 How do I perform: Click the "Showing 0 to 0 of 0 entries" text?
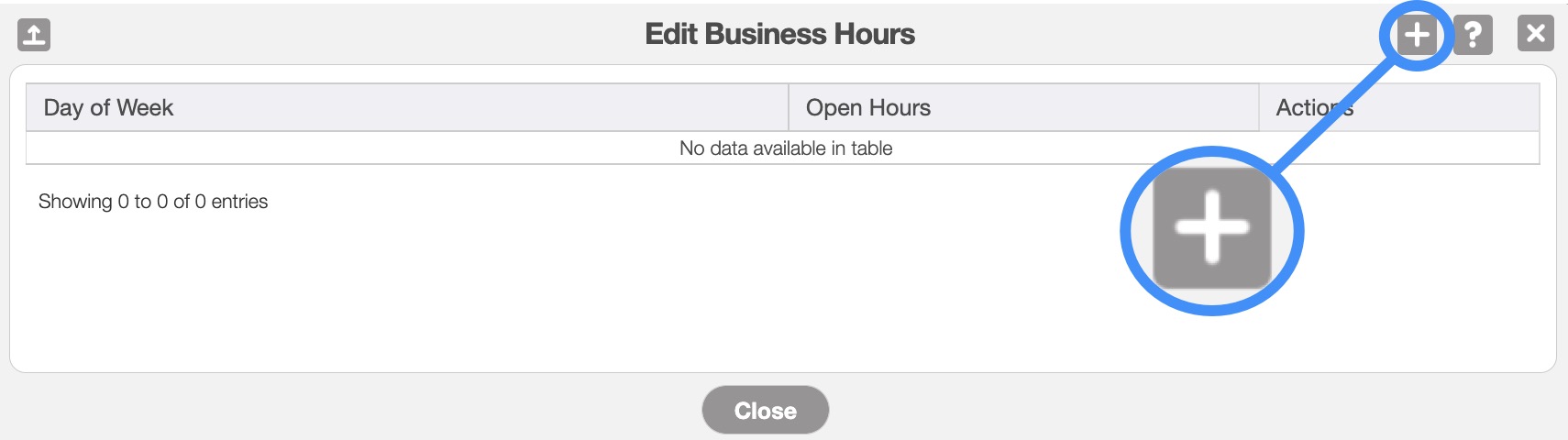pos(153,202)
